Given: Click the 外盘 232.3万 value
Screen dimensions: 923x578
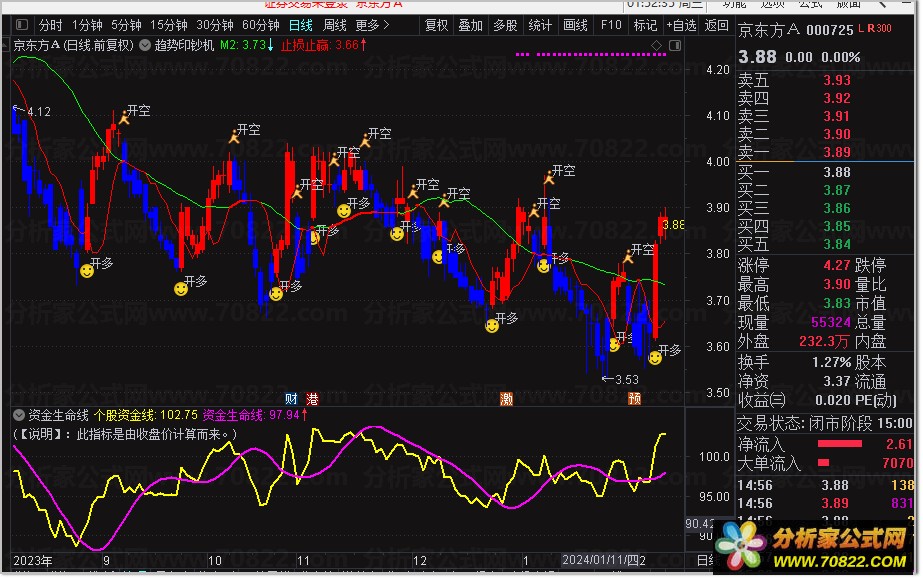Looking at the screenshot, I should [824, 341].
